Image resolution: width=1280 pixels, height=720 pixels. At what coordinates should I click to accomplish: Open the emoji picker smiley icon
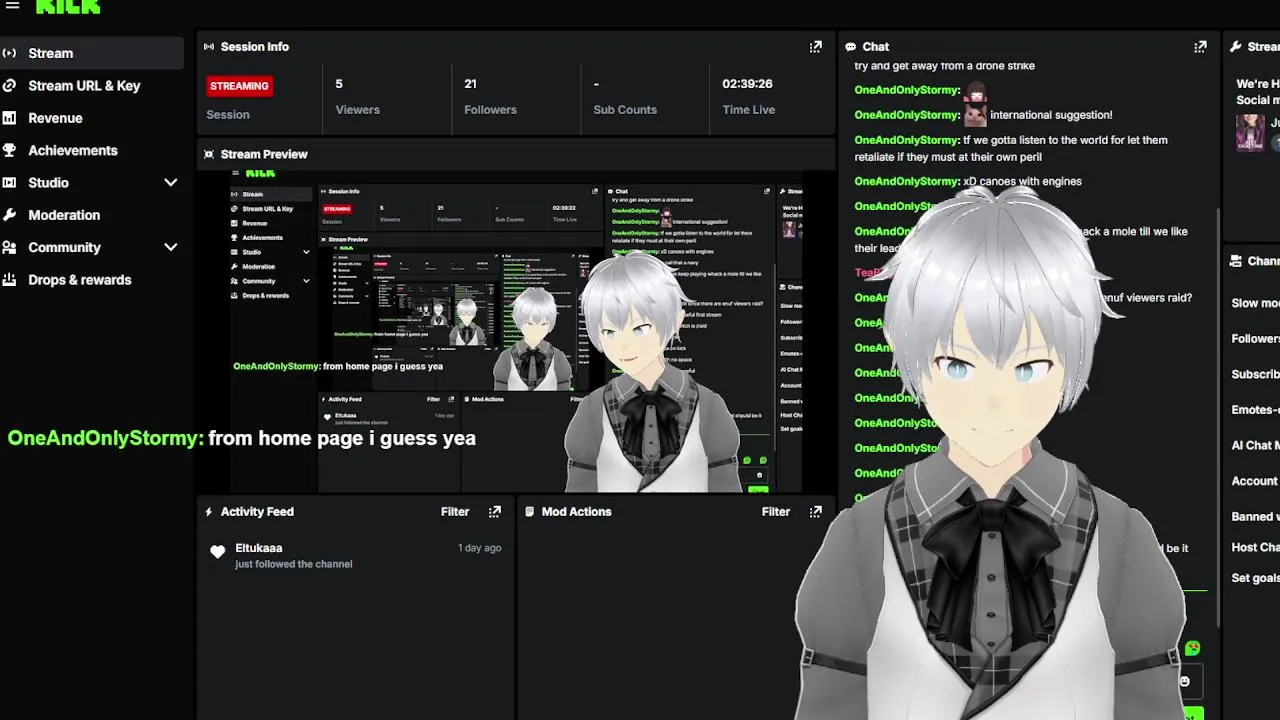[x=1185, y=681]
